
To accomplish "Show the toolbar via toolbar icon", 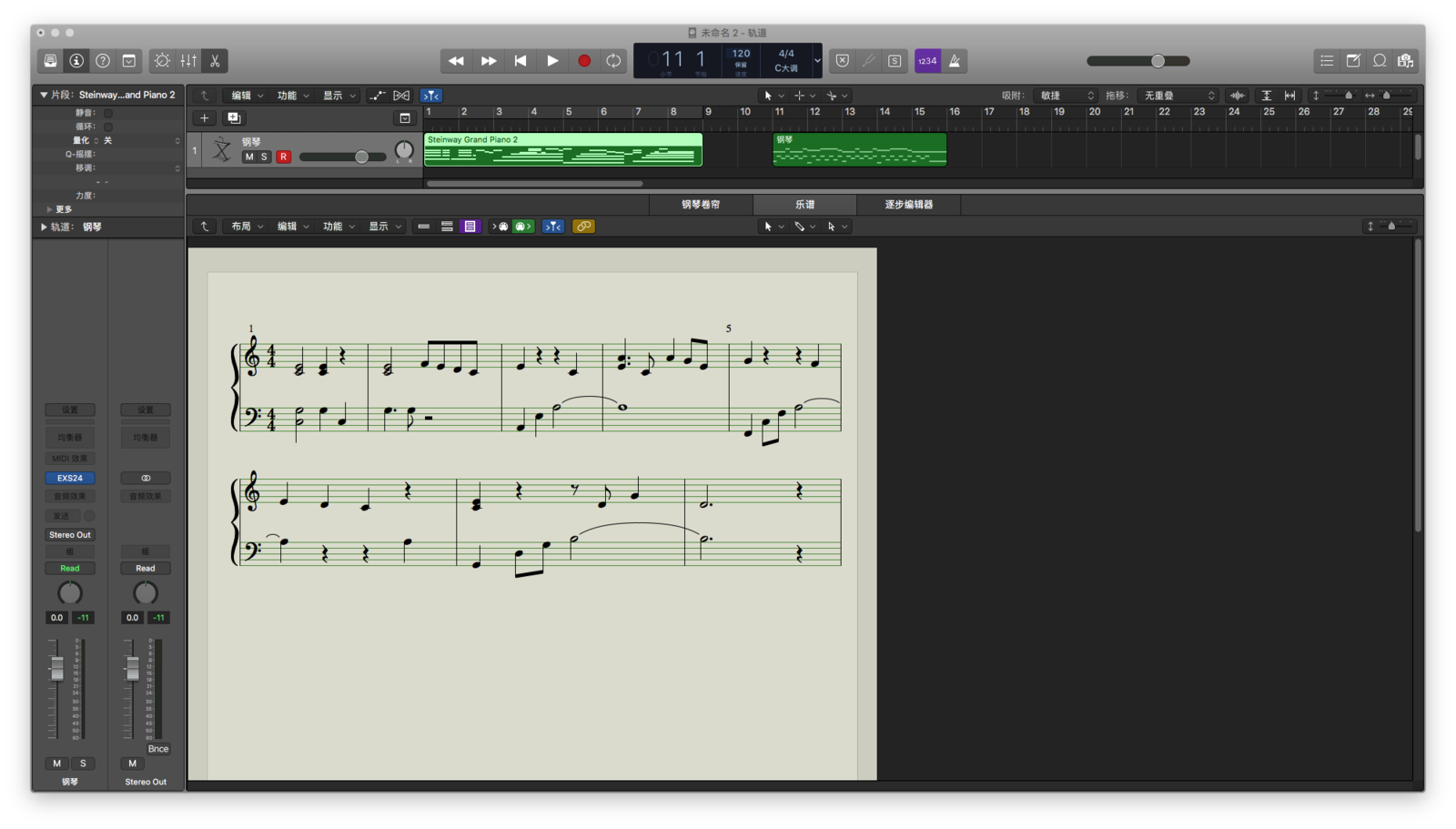I will pos(129,61).
